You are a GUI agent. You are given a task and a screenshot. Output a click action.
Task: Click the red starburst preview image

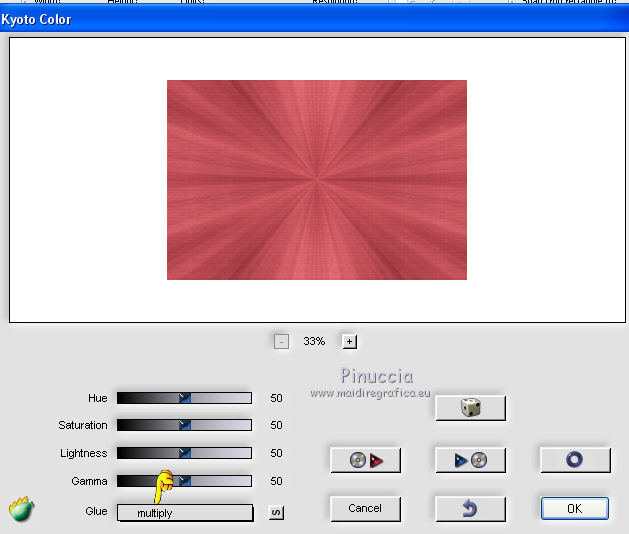tap(317, 180)
